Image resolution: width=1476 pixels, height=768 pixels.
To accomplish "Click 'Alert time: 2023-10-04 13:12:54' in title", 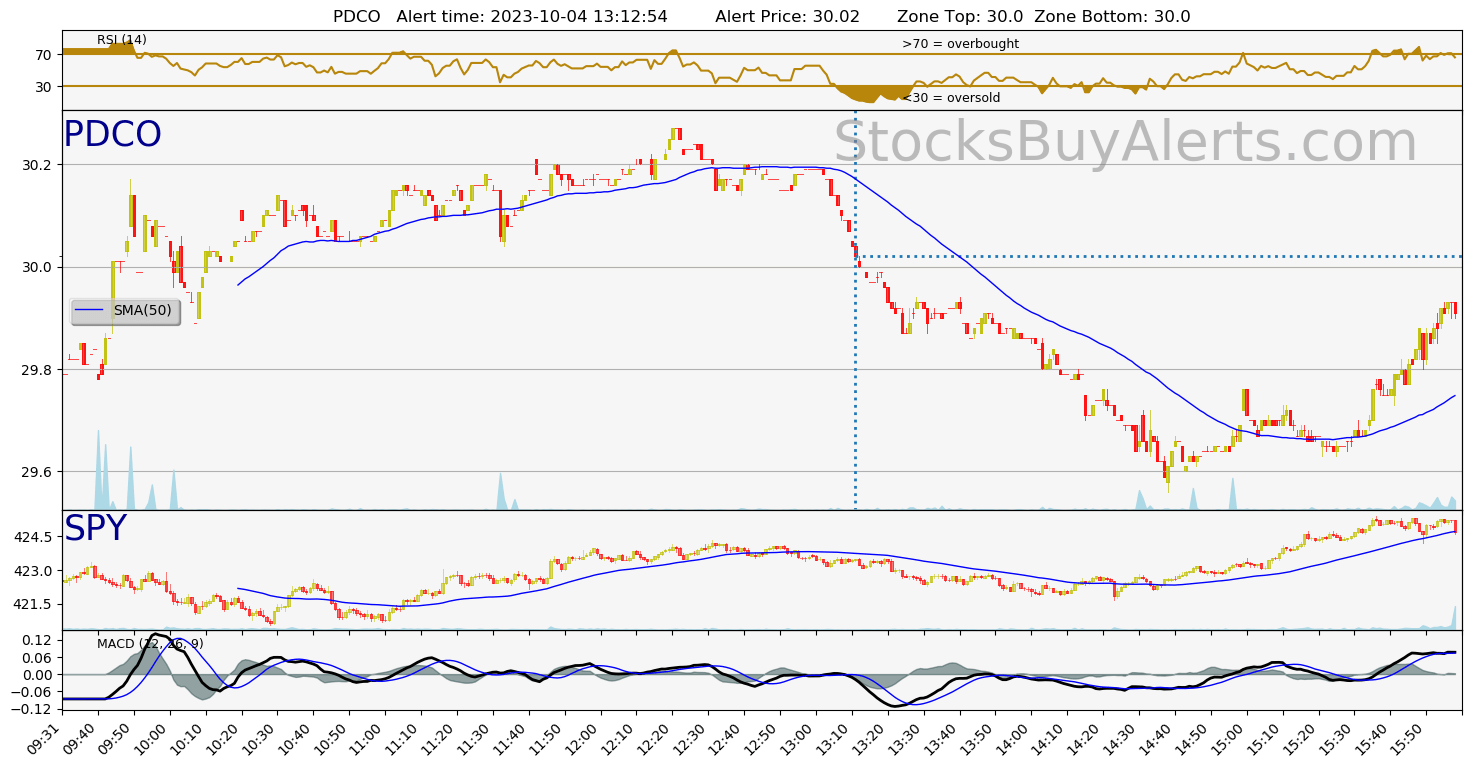I will [532, 17].
